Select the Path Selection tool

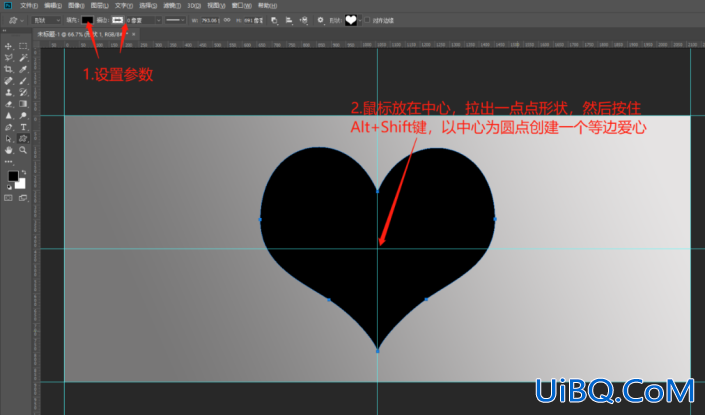tap(8, 138)
